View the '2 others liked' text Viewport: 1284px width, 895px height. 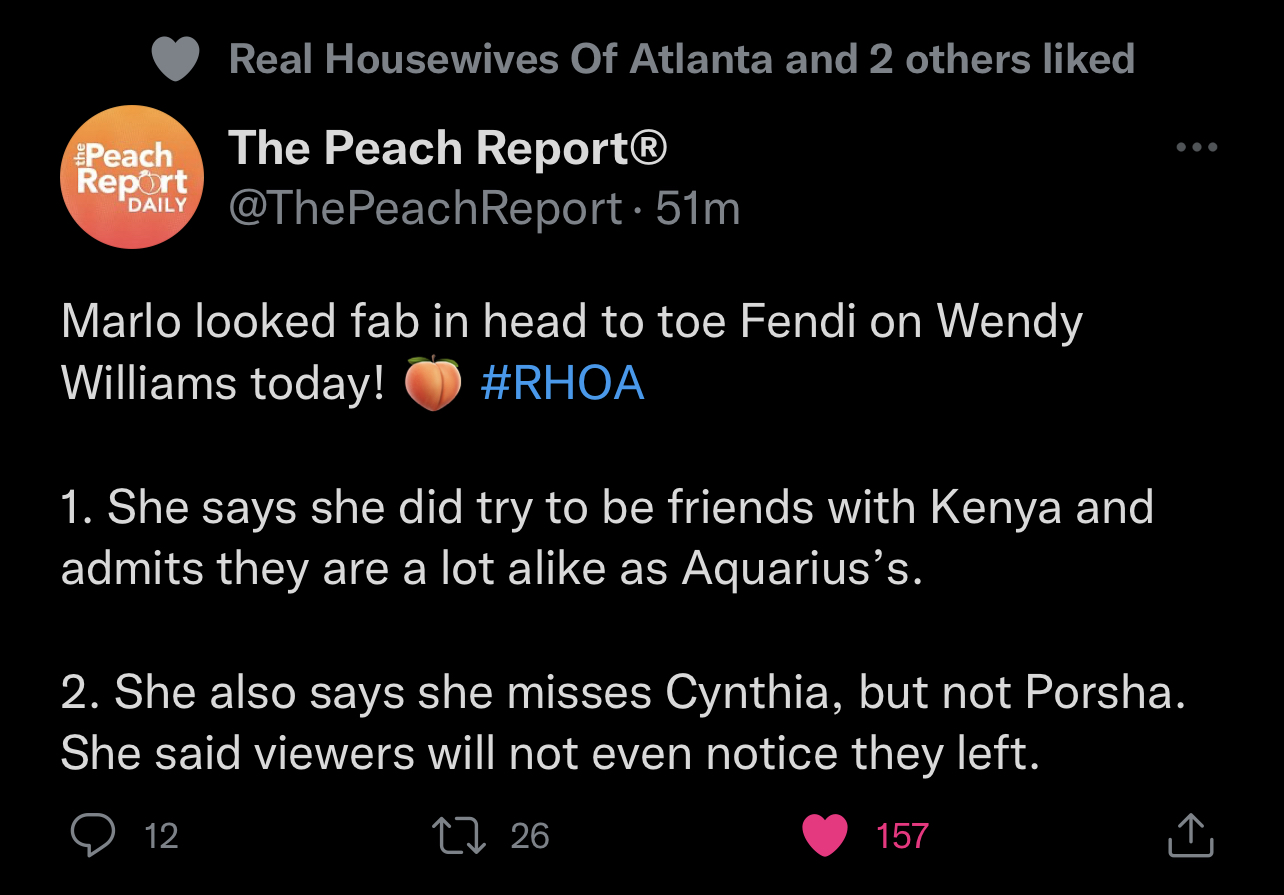[x=1001, y=60]
